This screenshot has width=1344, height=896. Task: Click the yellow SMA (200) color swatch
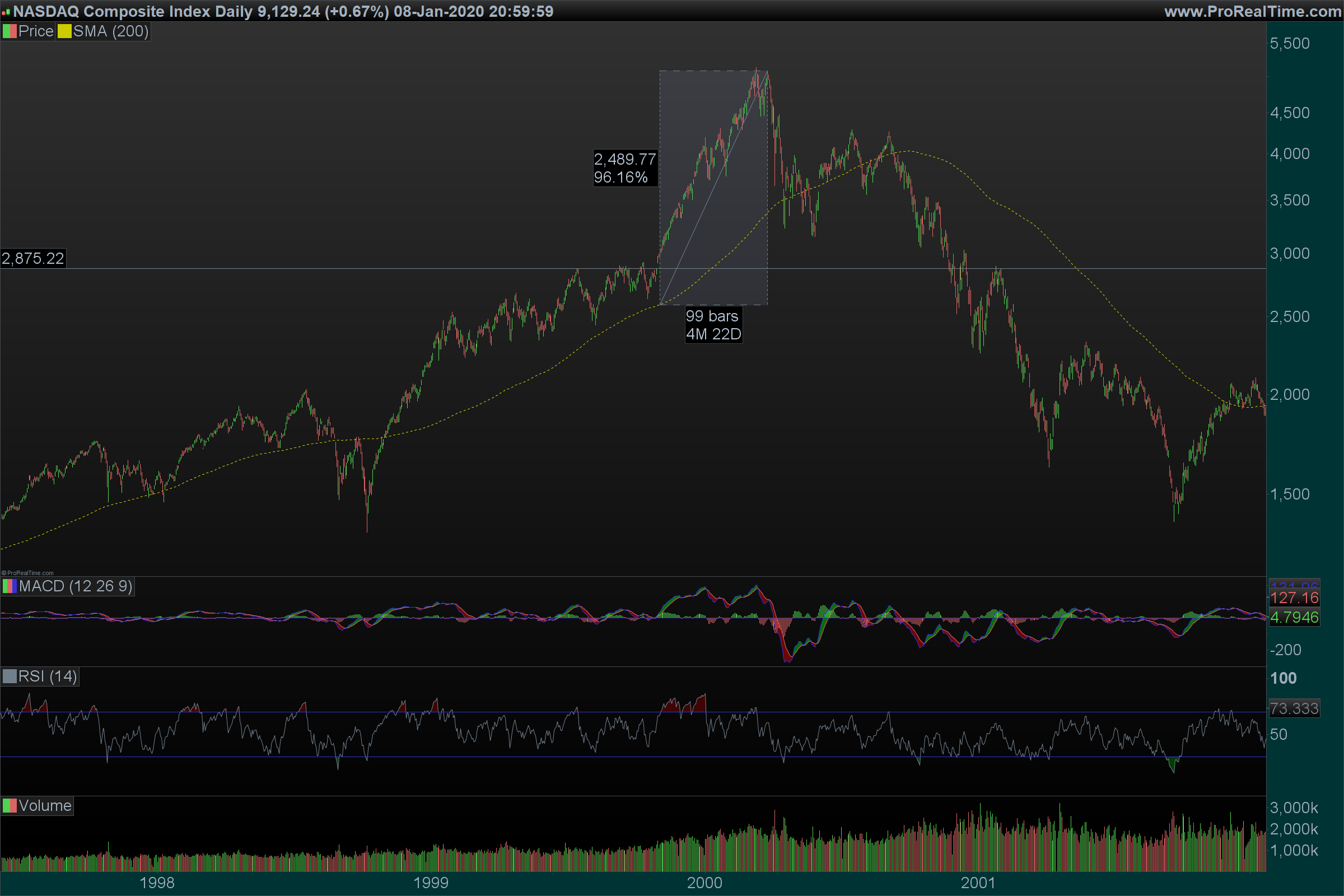pyautogui.click(x=64, y=31)
